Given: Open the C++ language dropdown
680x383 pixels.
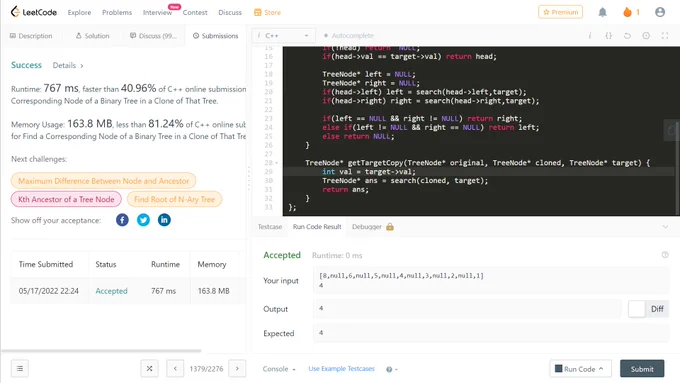Looking at the screenshot, I should [283, 36].
